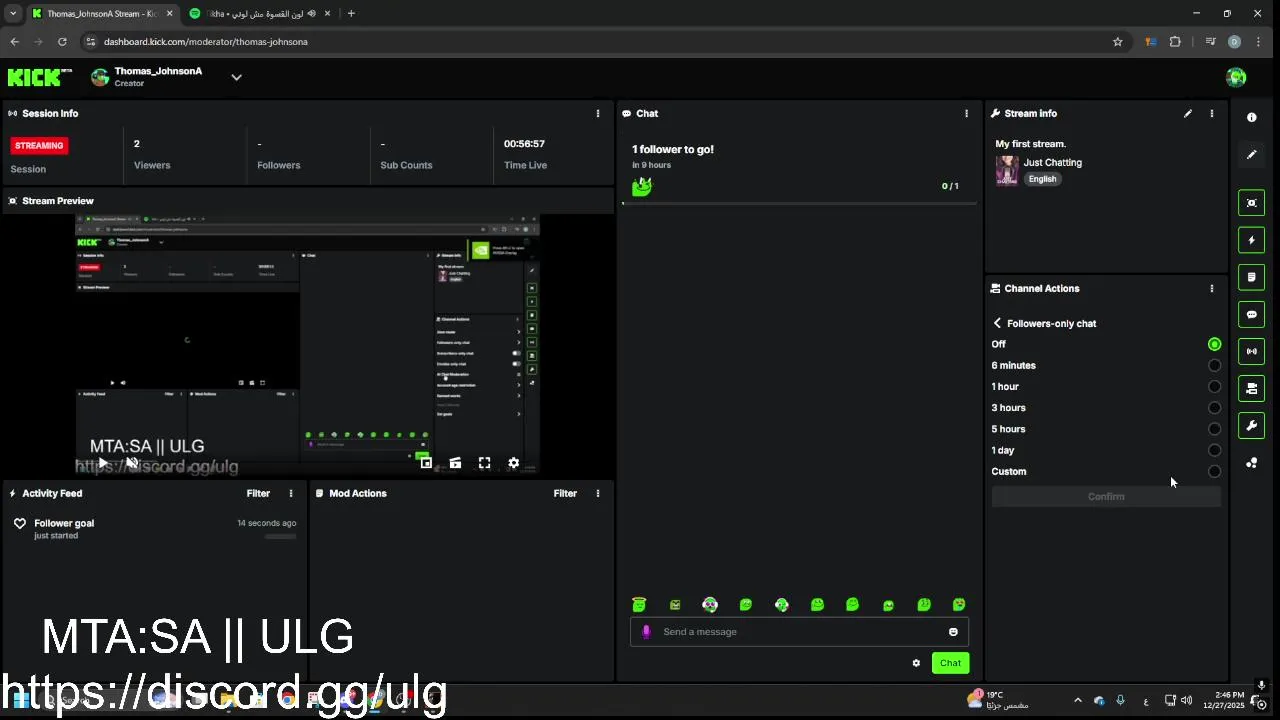This screenshot has width=1280, height=720.
Task: Click the purple microphone icon in message box
Action: coord(646,632)
